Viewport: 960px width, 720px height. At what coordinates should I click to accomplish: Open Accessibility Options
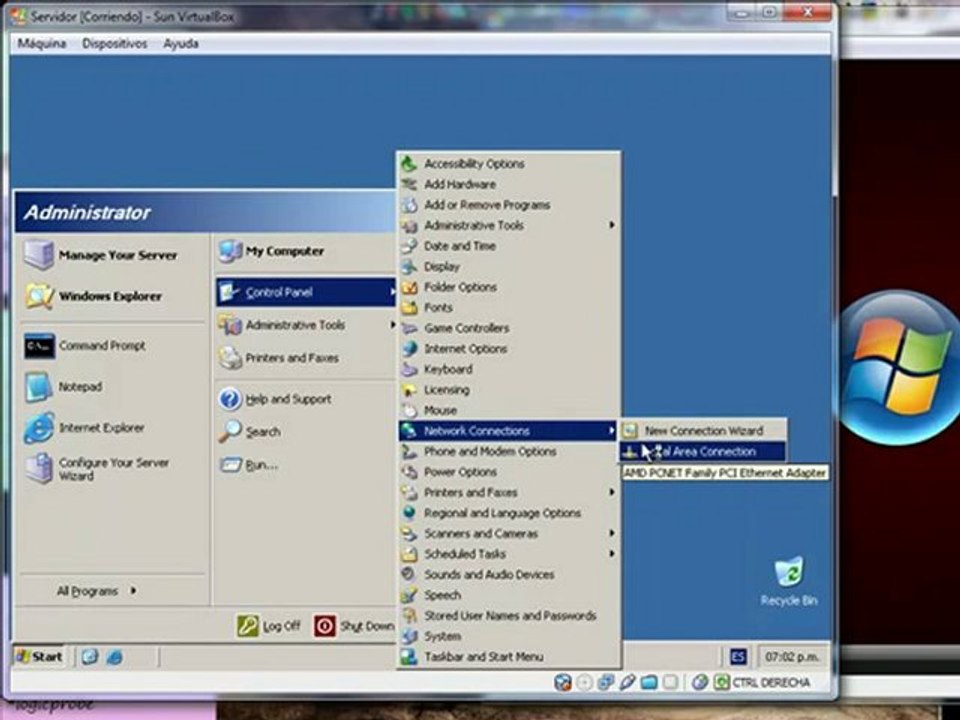[x=509, y=163]
